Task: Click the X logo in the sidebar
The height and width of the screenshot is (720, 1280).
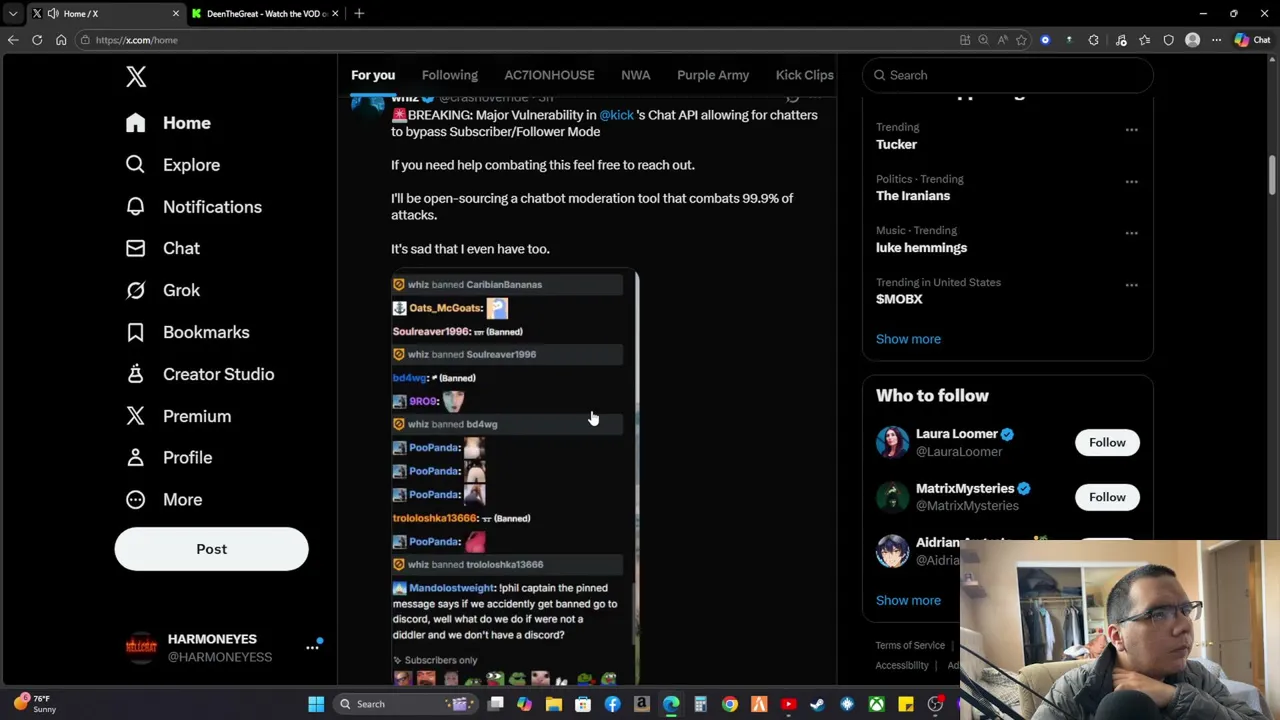Action: coord(136,76)
